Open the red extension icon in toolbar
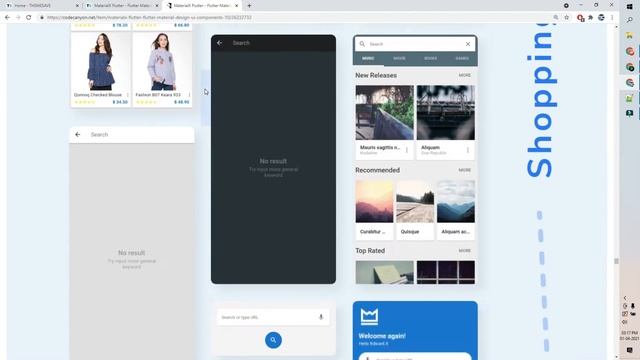Screen dimensions: 640x360 (x=580, y=18)
